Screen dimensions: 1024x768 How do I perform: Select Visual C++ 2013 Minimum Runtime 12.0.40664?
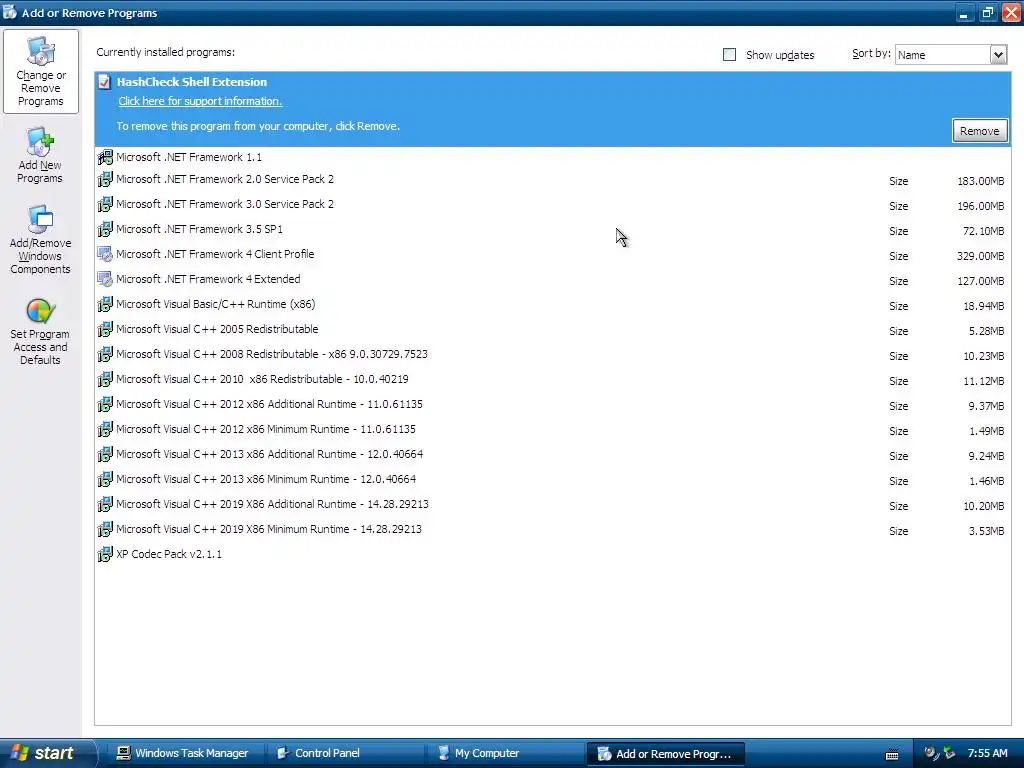[x=552, y=479]
